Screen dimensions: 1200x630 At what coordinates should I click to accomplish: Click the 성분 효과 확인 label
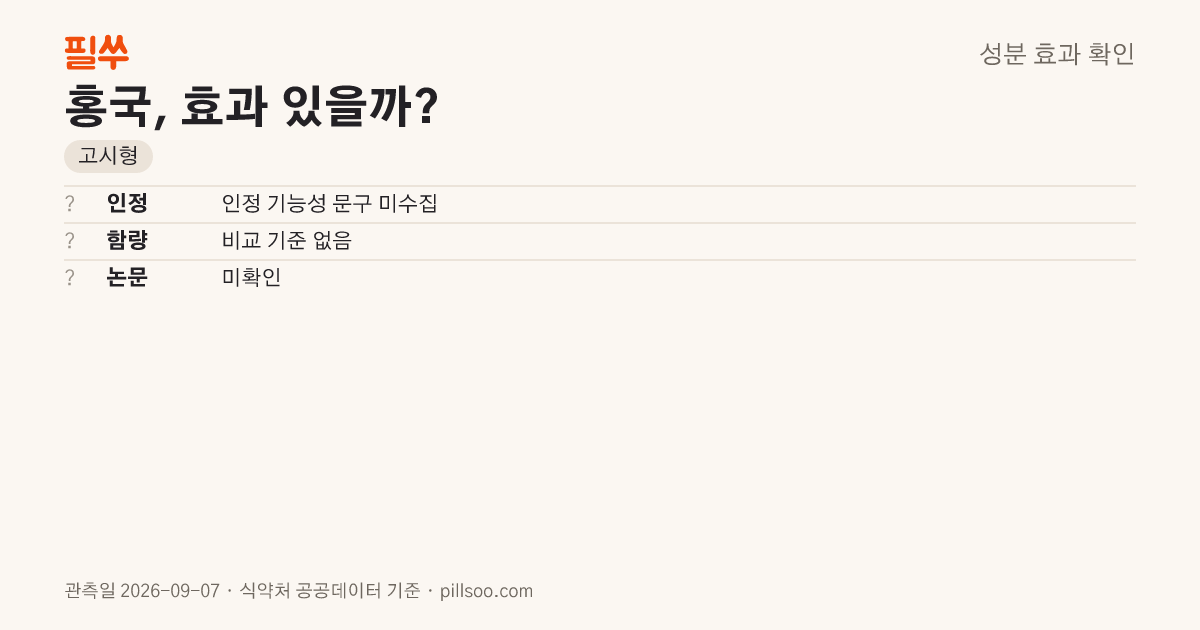click(1057, 54)
